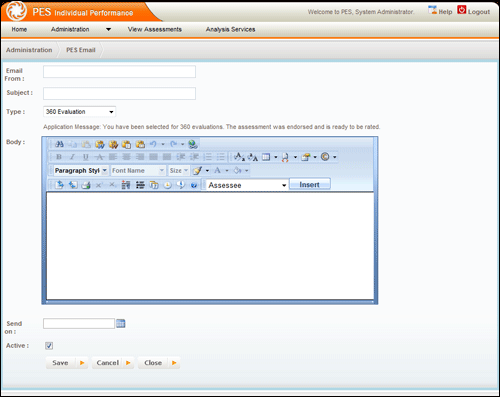This screenshot has width=500, height=397.
Task: Click the Cancel button
Action: (x=113, y=363)
